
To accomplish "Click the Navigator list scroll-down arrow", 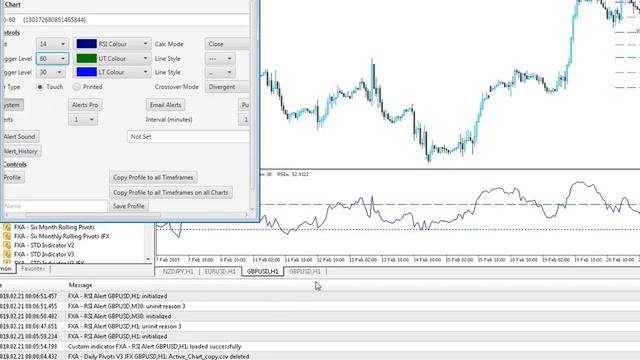I will 148,259.
